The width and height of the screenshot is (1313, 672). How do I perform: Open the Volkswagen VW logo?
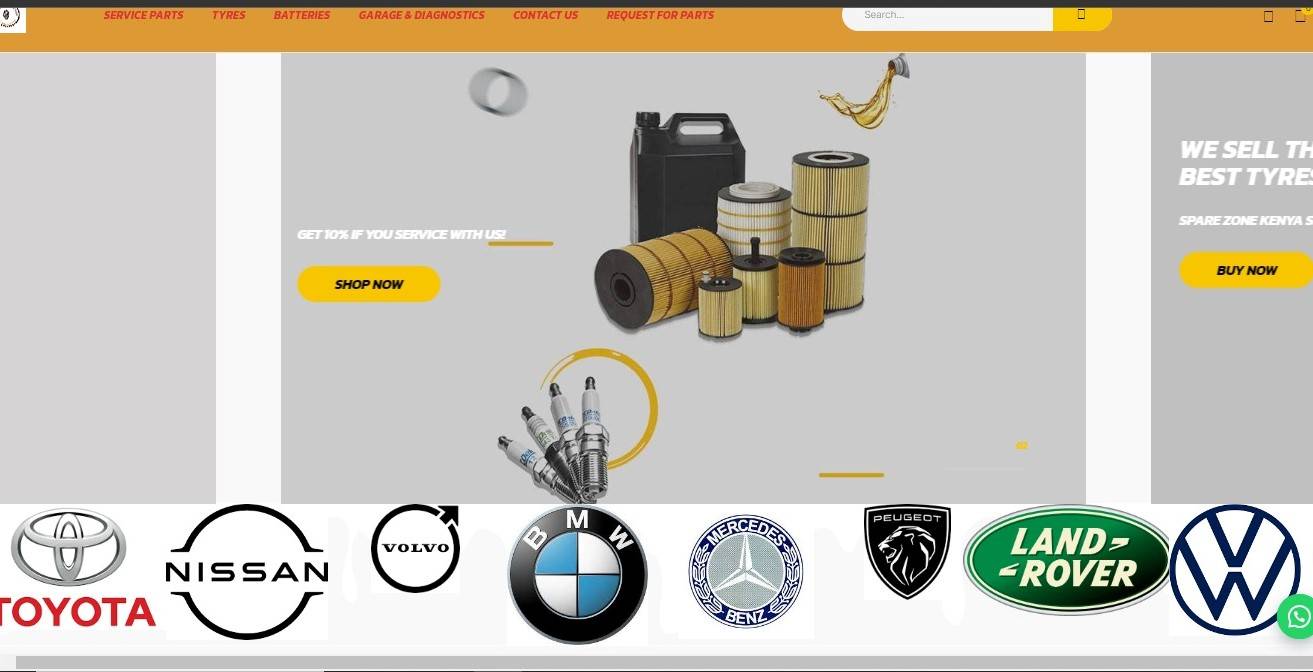coord(1235,570)
